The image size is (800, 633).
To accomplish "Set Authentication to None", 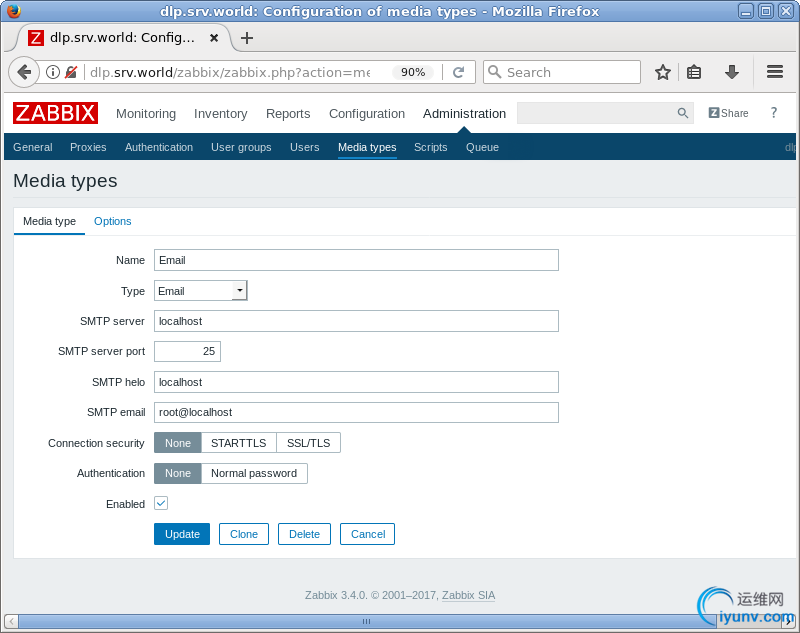I will (178, 473).
